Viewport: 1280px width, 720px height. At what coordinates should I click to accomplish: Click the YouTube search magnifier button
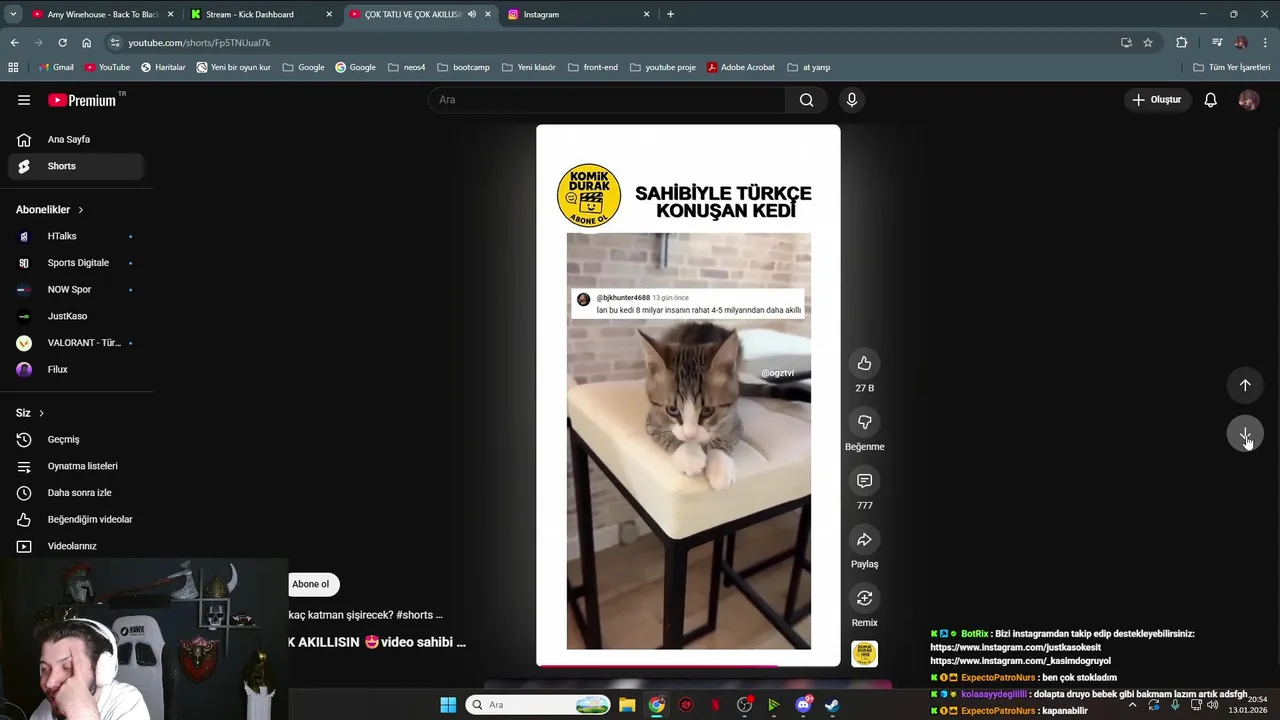pyautogui.click(x=807, y=100)
